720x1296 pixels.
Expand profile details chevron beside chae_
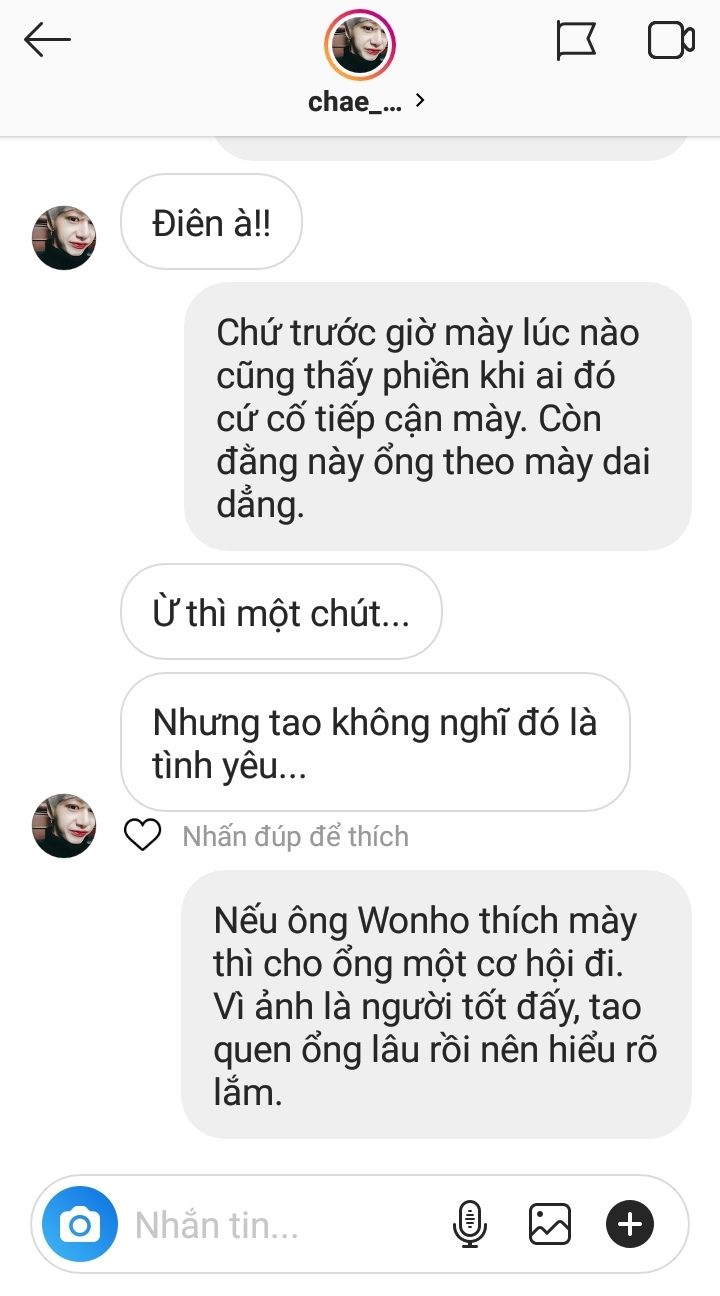coord(420,100)
